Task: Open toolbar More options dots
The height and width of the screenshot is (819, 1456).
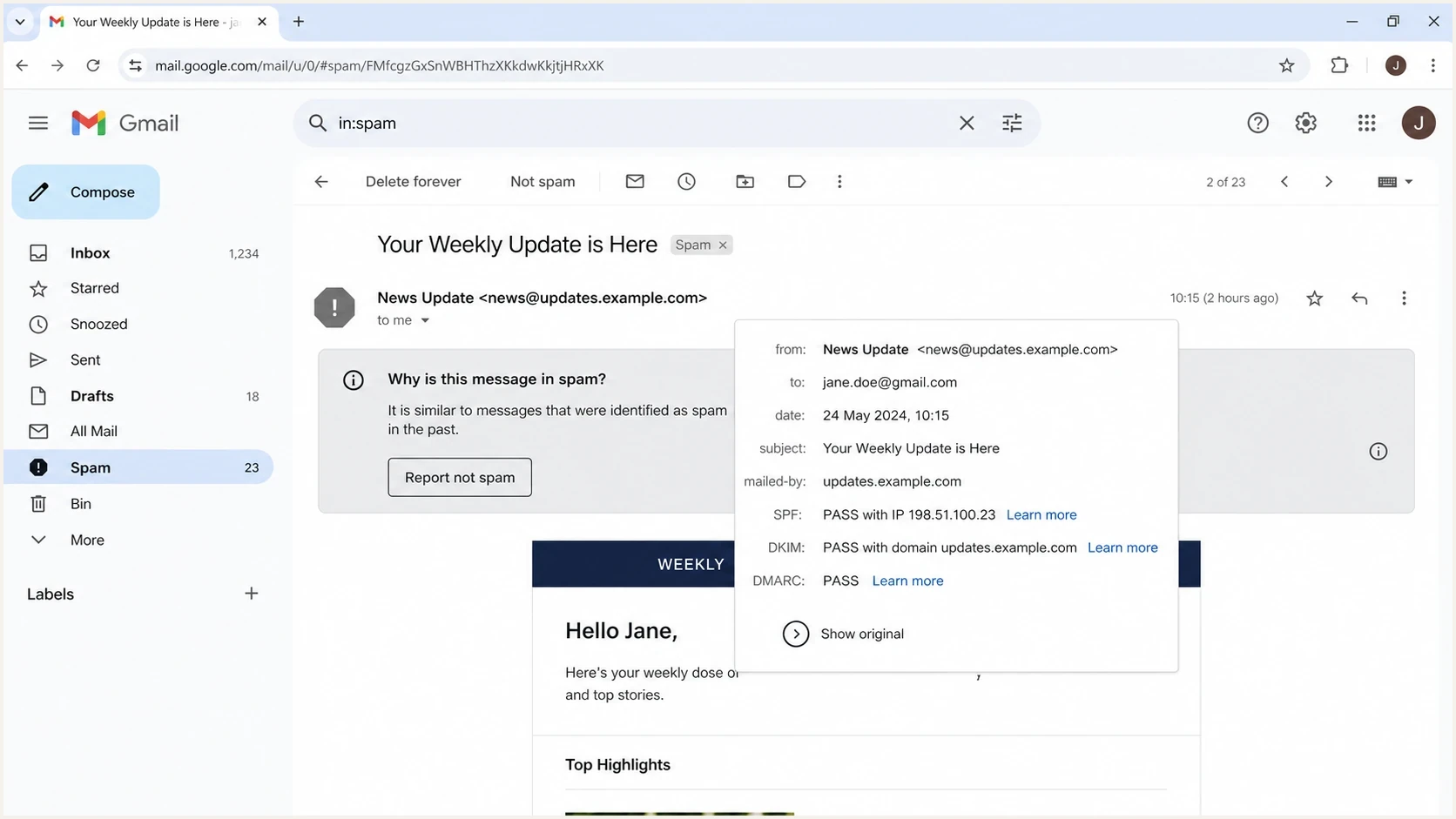Action: 839,181
